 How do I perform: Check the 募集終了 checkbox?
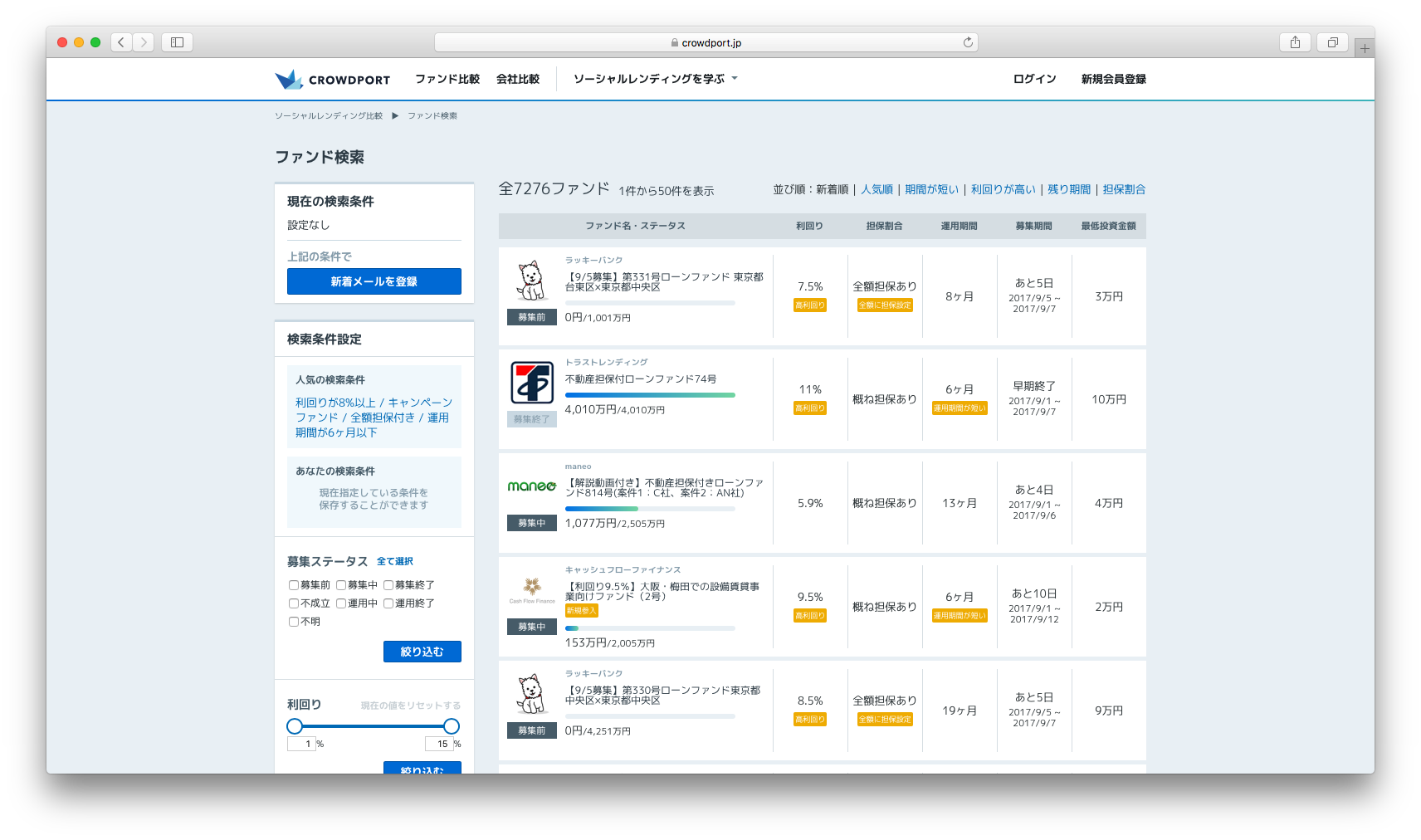(388, 585)
